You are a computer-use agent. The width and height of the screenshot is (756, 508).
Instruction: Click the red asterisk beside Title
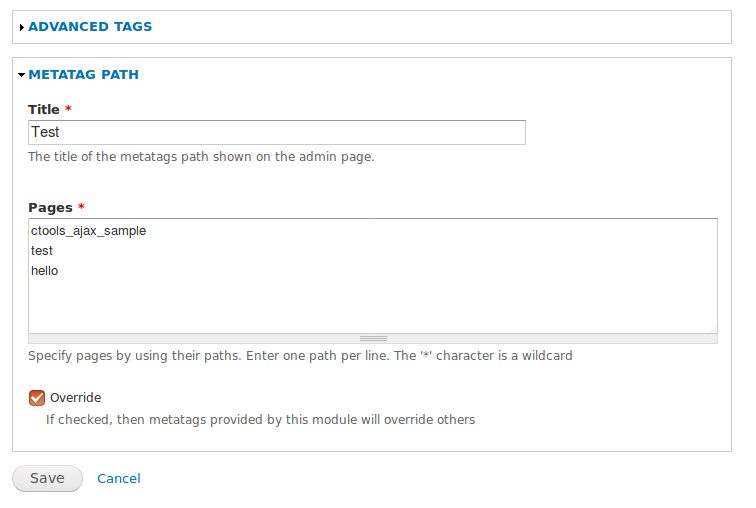(68, 108)
